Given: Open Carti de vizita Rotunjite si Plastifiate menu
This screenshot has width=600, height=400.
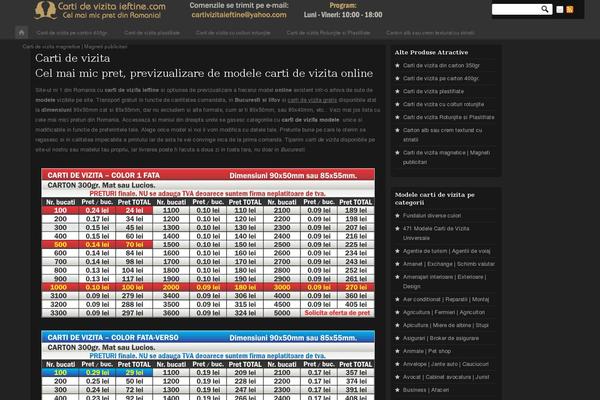Looking at the screenshot, I should point(328,33).
